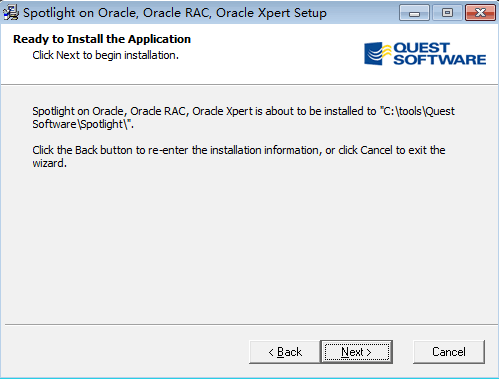This screenshot has height=379, width=499.
Task: Click the Spotlight on Oracle Setup title text
Action: 175,13
